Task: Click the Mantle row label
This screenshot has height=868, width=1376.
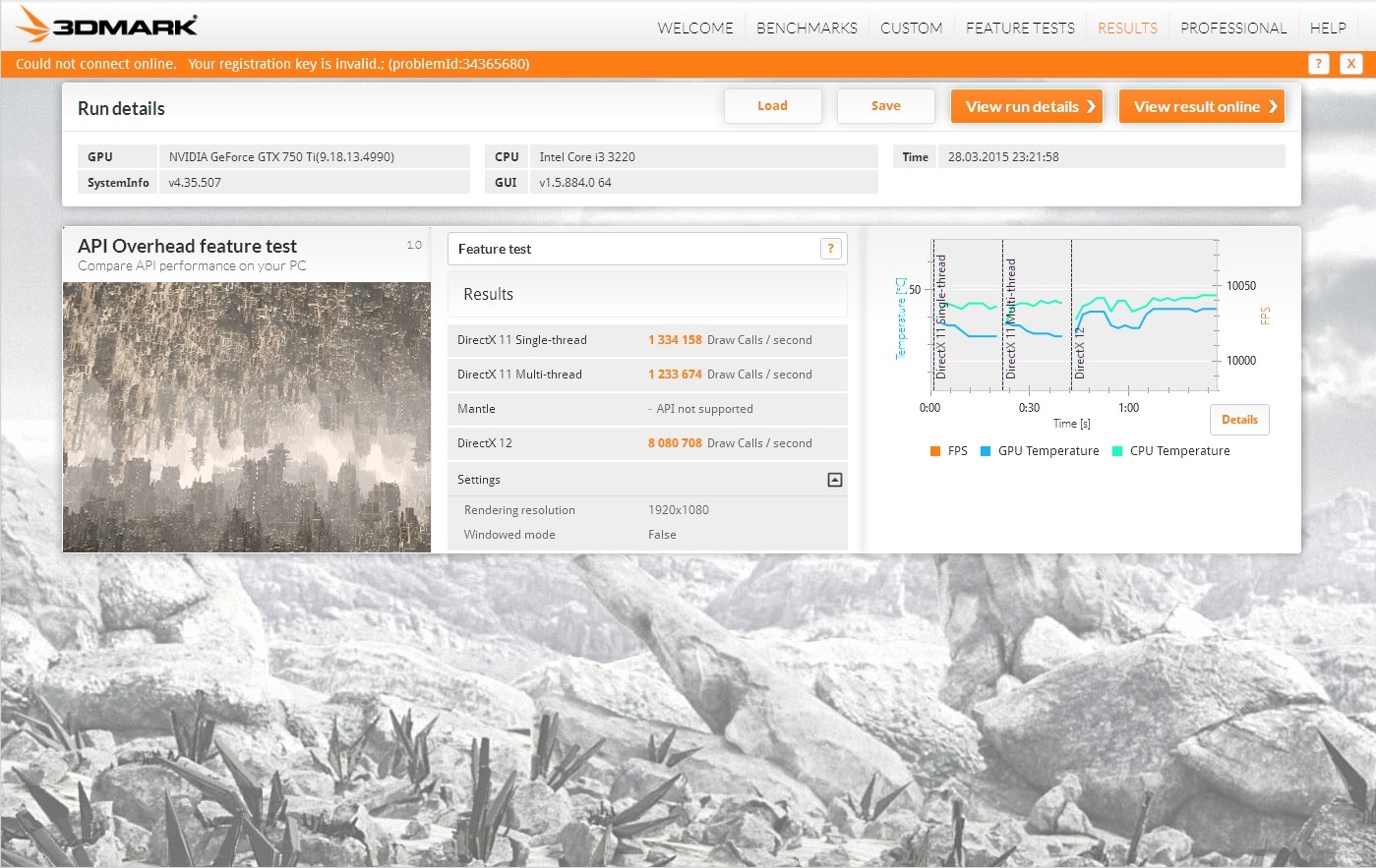Action: pos(476,409)
